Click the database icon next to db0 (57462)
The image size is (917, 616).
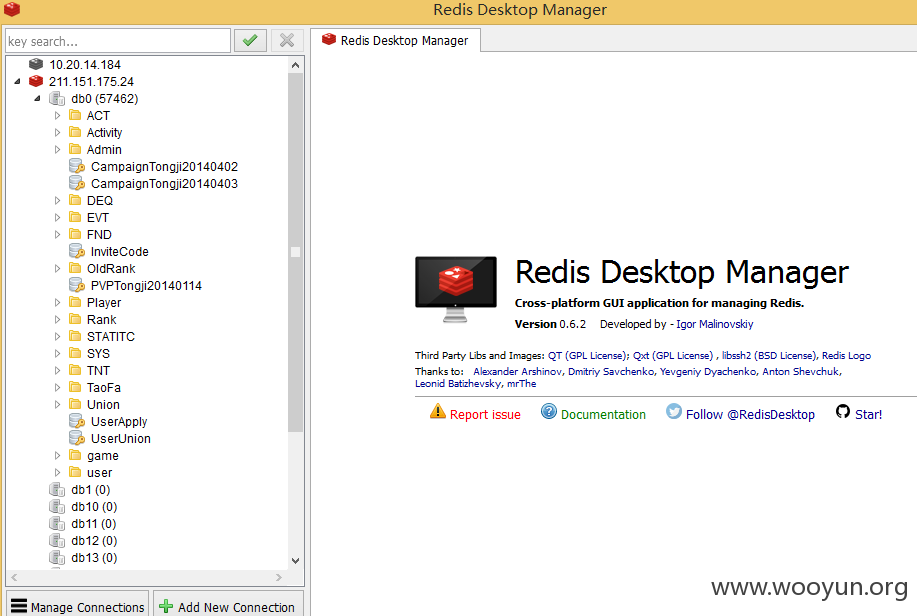coord(57,98)
